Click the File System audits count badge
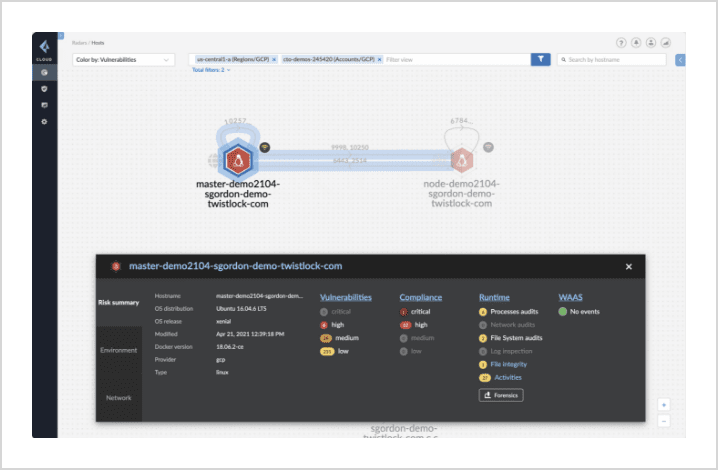718x470 pixels. (483, 338)
